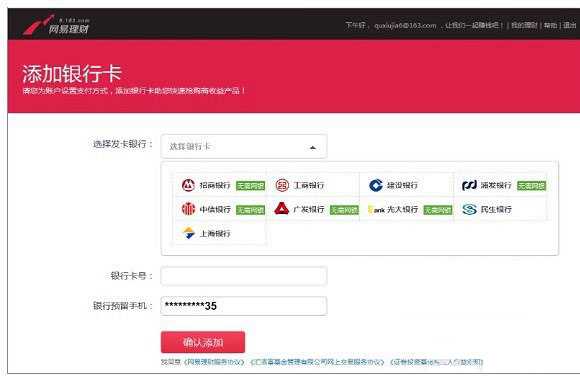Click green badge next to 浦发银行
Viewport: 580px width, 380px height.
coord(531,186)
